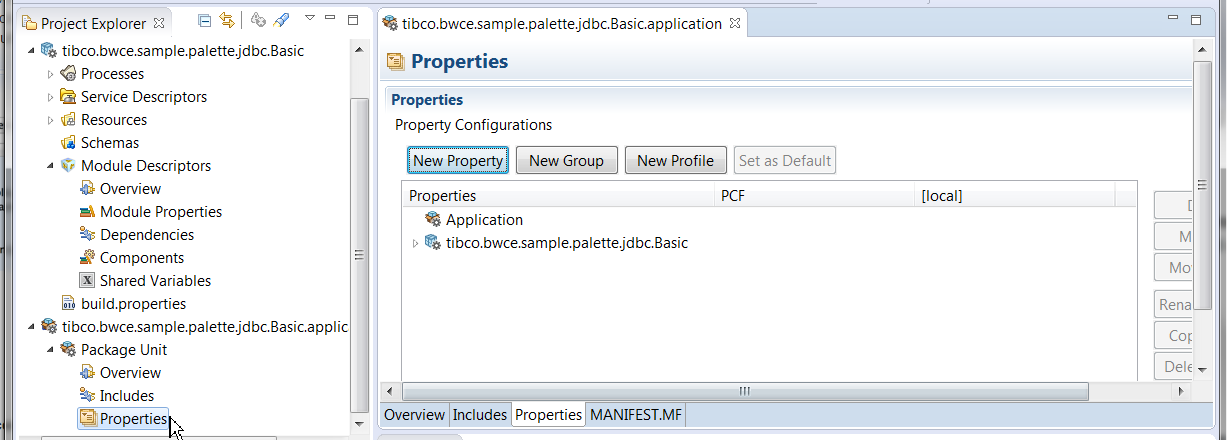This screenshot has height=440, width=1227.
Task: Collapse the Package Unit node
Action: (x=51, y=350)
